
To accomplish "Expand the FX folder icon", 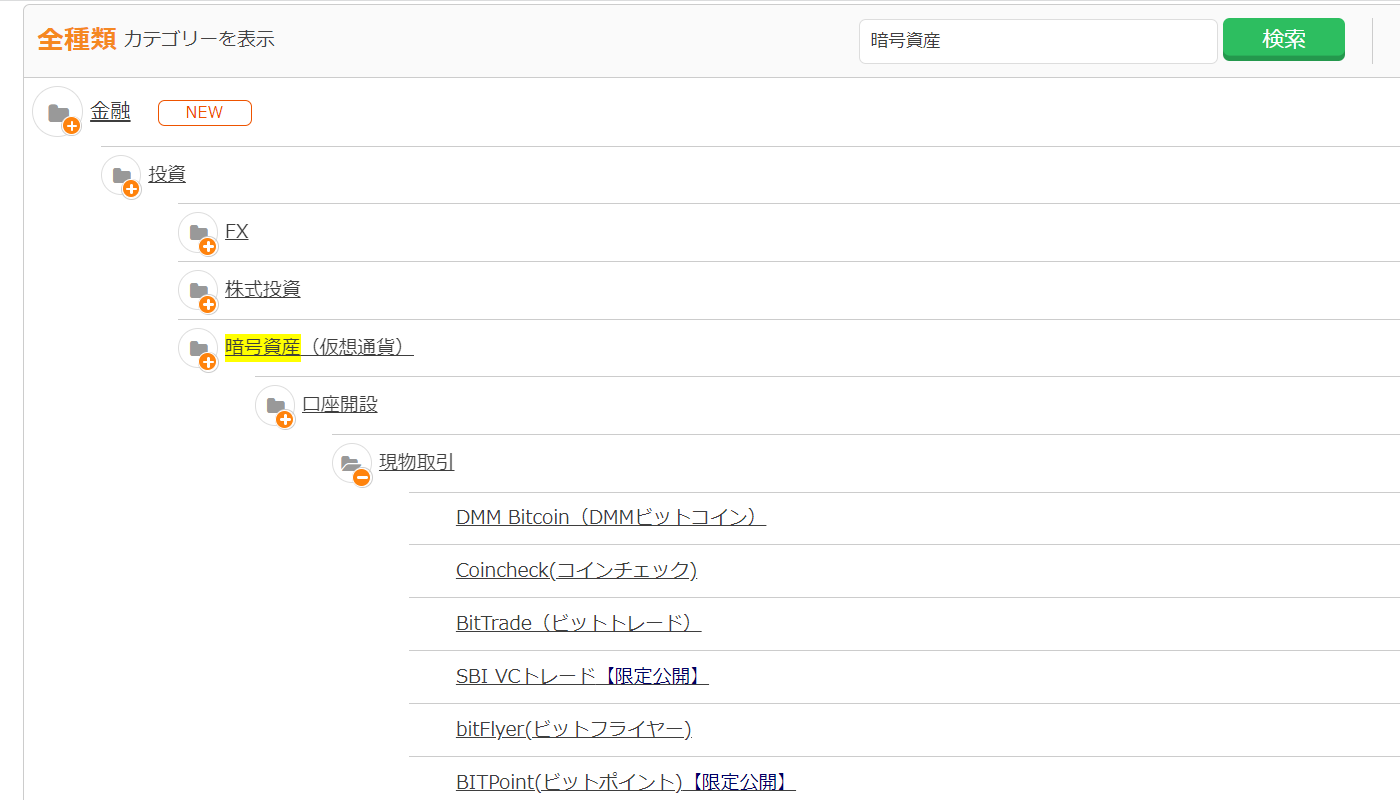I will coord(198,233).
